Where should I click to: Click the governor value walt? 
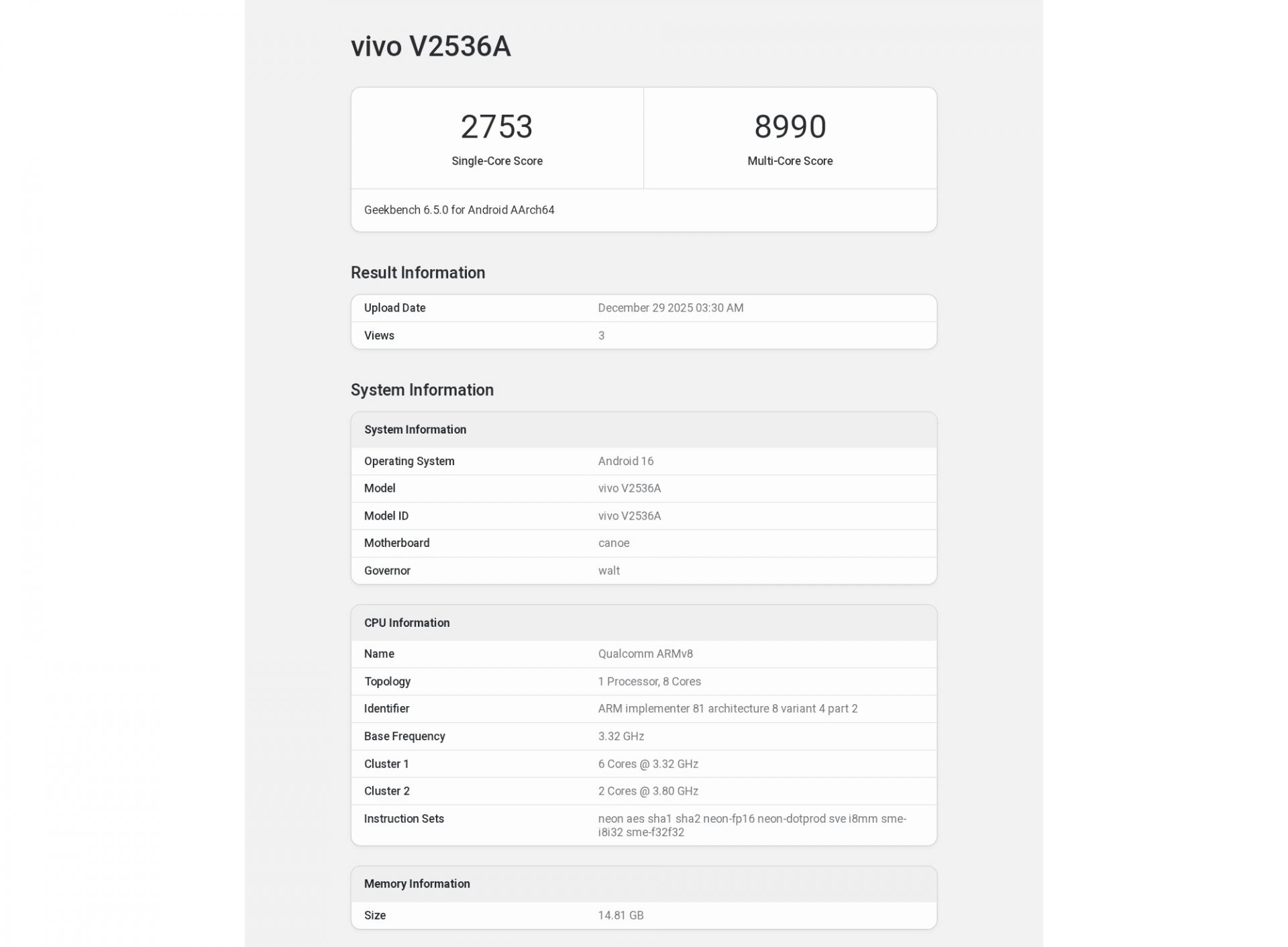click(608, 570)
